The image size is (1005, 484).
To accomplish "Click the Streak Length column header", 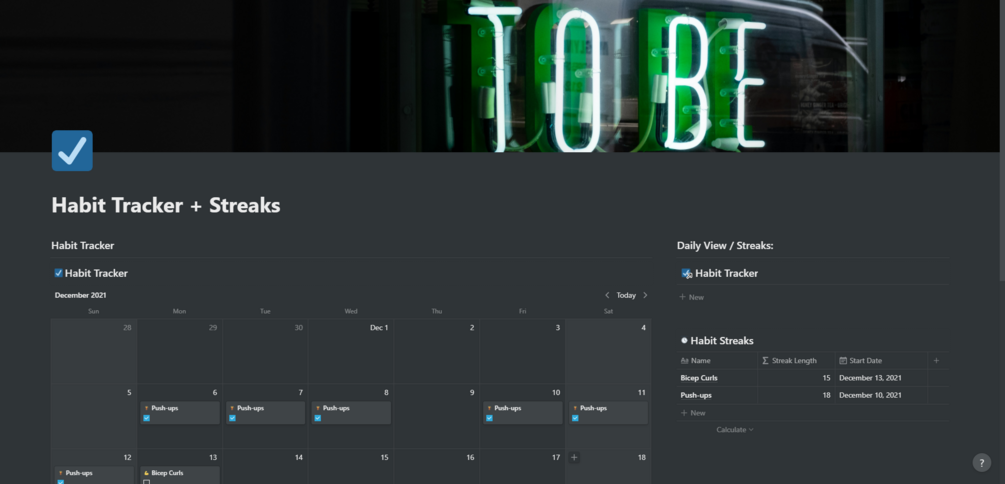I will pyautogui.click(x=795, y=361).
